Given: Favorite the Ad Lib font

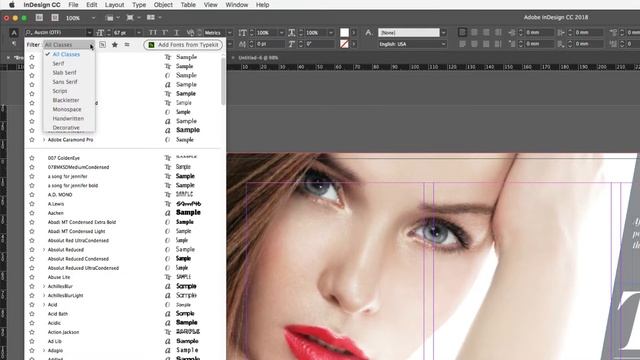Looking at the screenshot, I should pos(32,341).
